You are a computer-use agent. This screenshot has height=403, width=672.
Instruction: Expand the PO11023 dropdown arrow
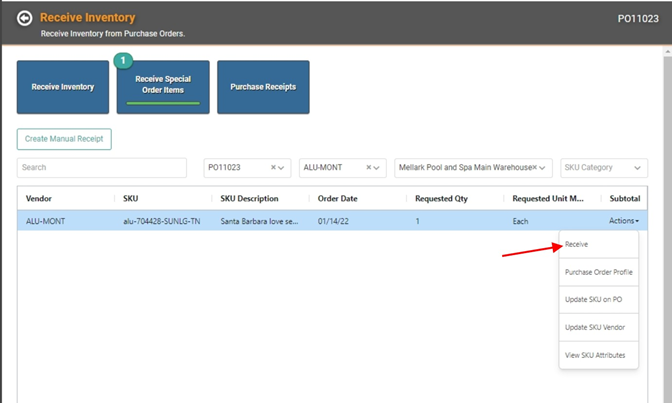click(284, 168)
